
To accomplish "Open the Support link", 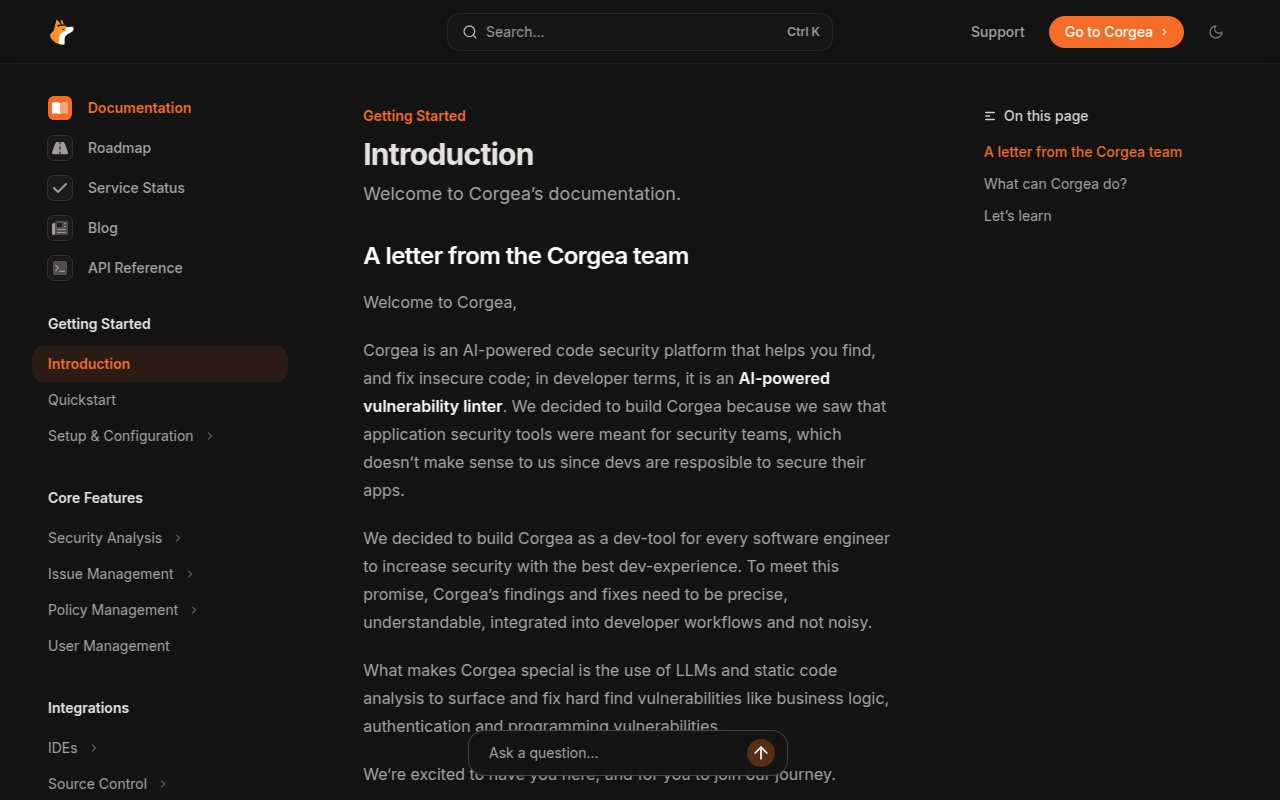I will (997, 32).
